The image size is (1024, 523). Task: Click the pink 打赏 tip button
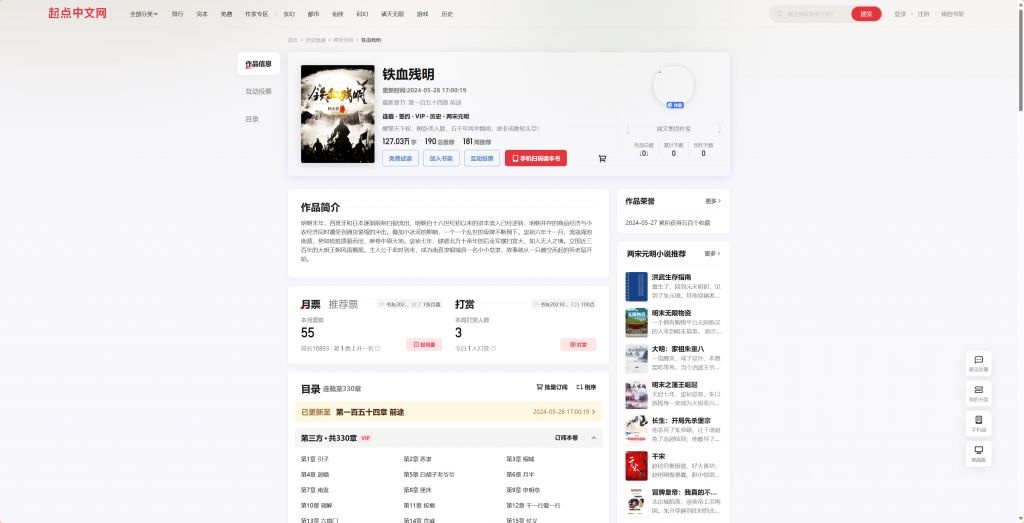pyautogui.click(x=578, y=344)
